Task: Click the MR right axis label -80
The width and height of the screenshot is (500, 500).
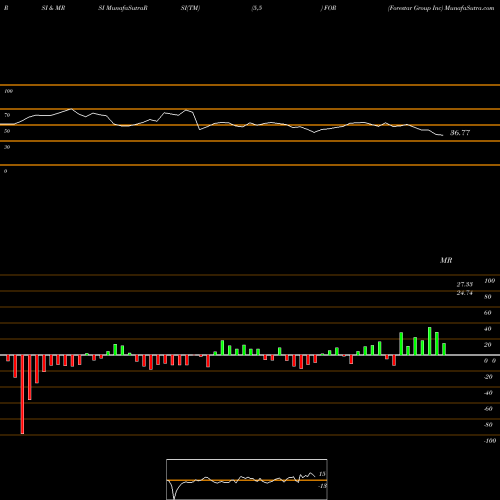Action: (488, 425)
